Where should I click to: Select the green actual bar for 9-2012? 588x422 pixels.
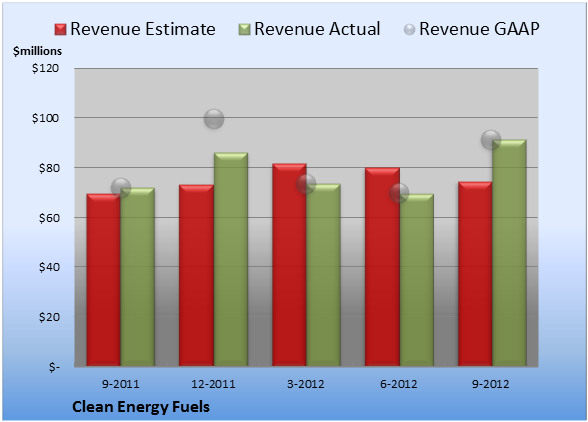(x=509, y=253)
